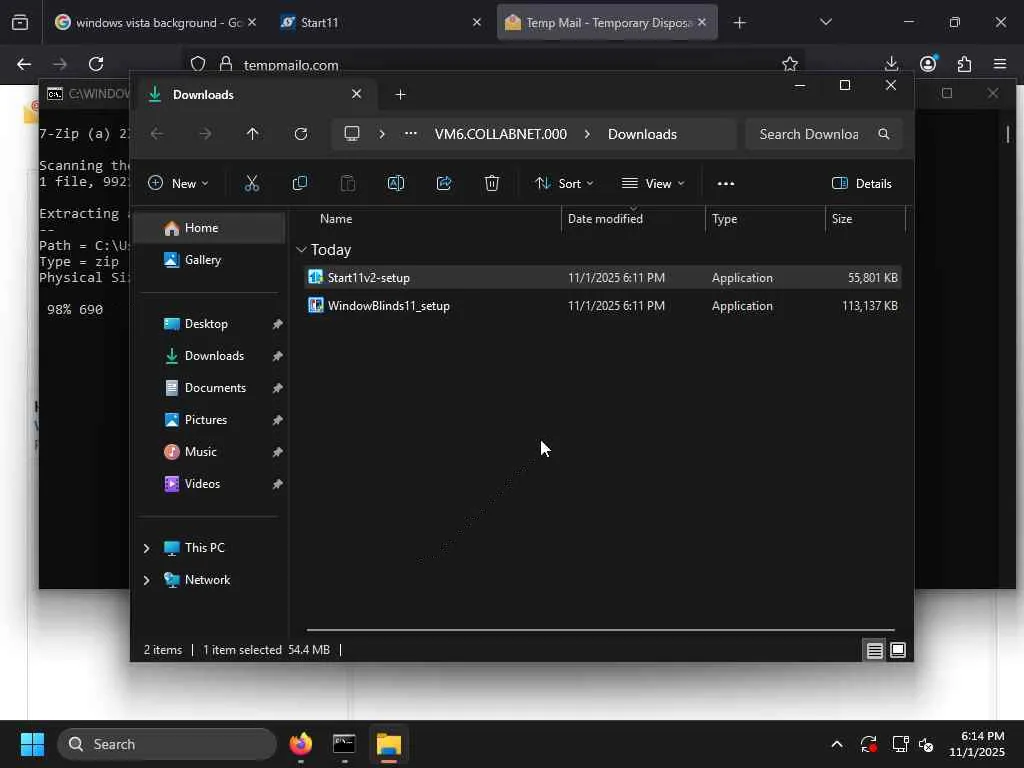Click the Explorer Forward navigation arrow
The height and width of the screenshot is (768, 1024).
click(x=205, y=134)
